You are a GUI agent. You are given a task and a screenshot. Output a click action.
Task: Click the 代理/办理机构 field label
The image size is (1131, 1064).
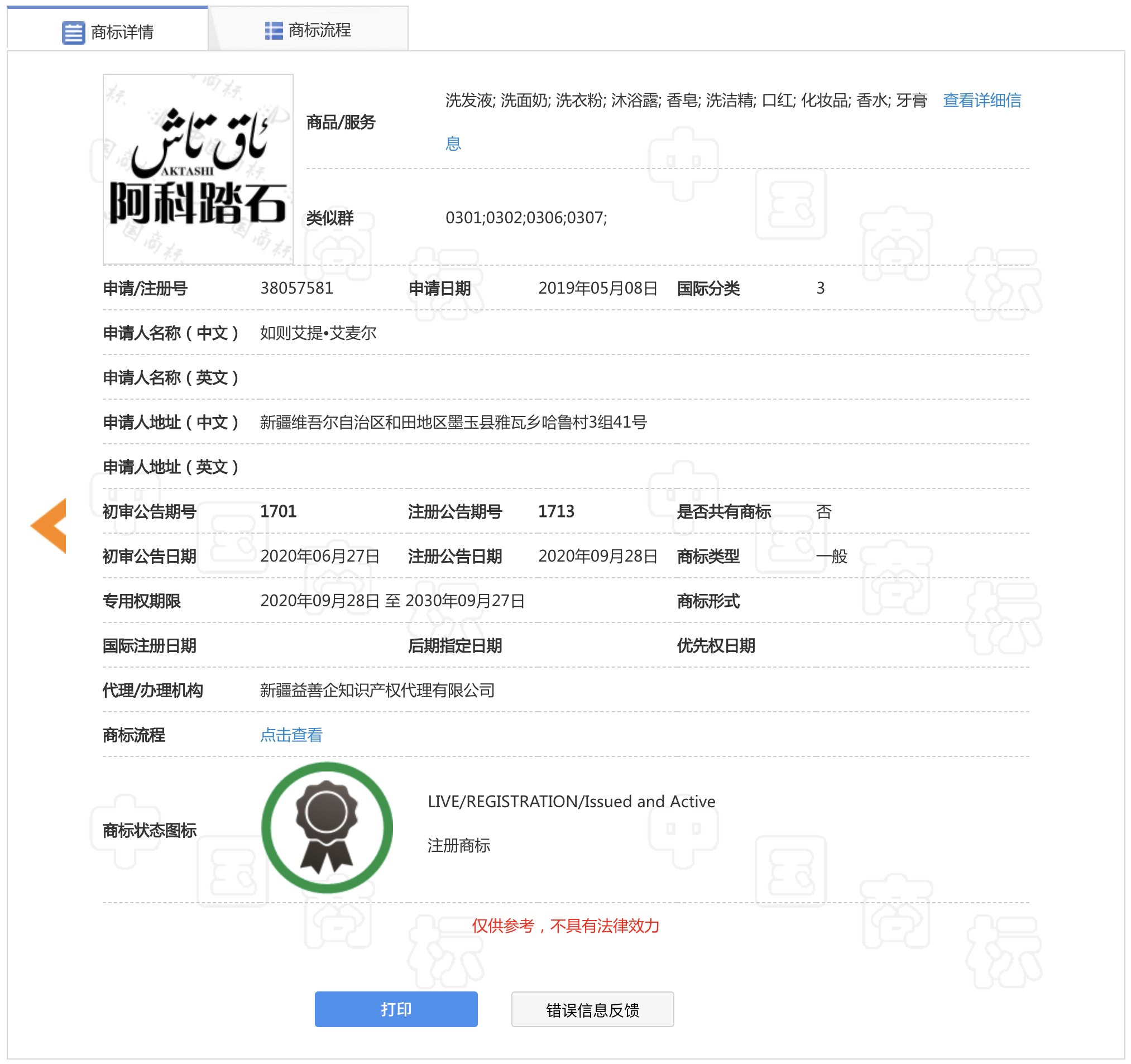tap(152, 691)
